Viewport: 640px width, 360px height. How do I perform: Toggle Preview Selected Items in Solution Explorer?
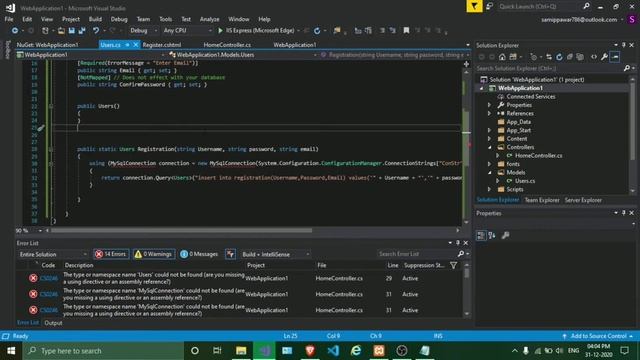615,57
